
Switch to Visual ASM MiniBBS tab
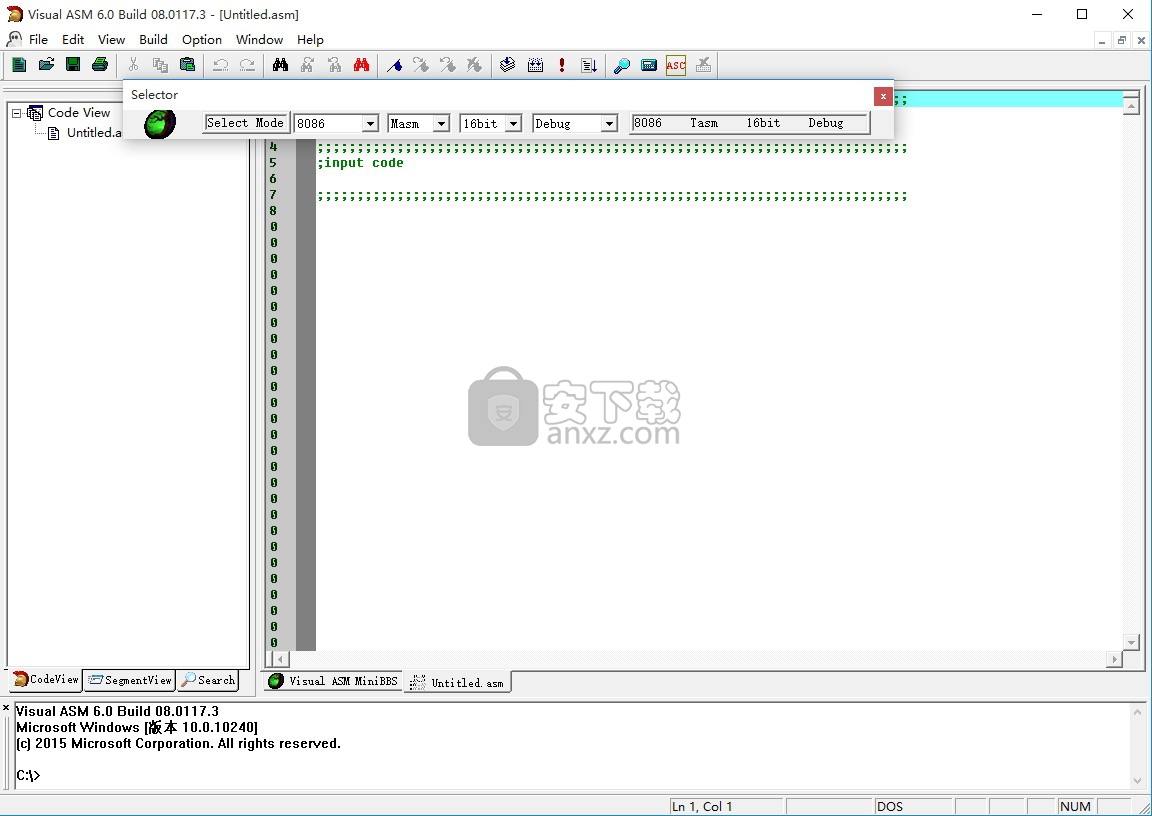333,682
